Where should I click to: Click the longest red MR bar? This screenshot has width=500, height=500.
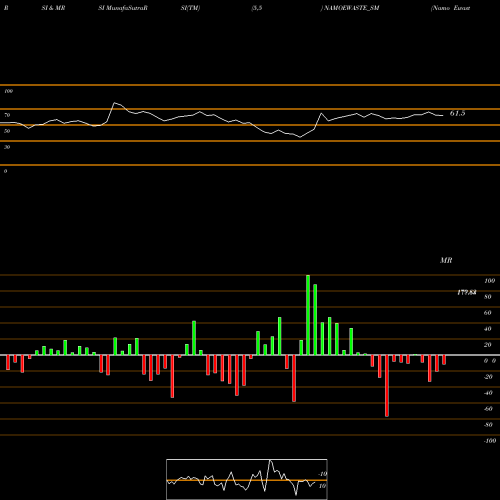387,386
